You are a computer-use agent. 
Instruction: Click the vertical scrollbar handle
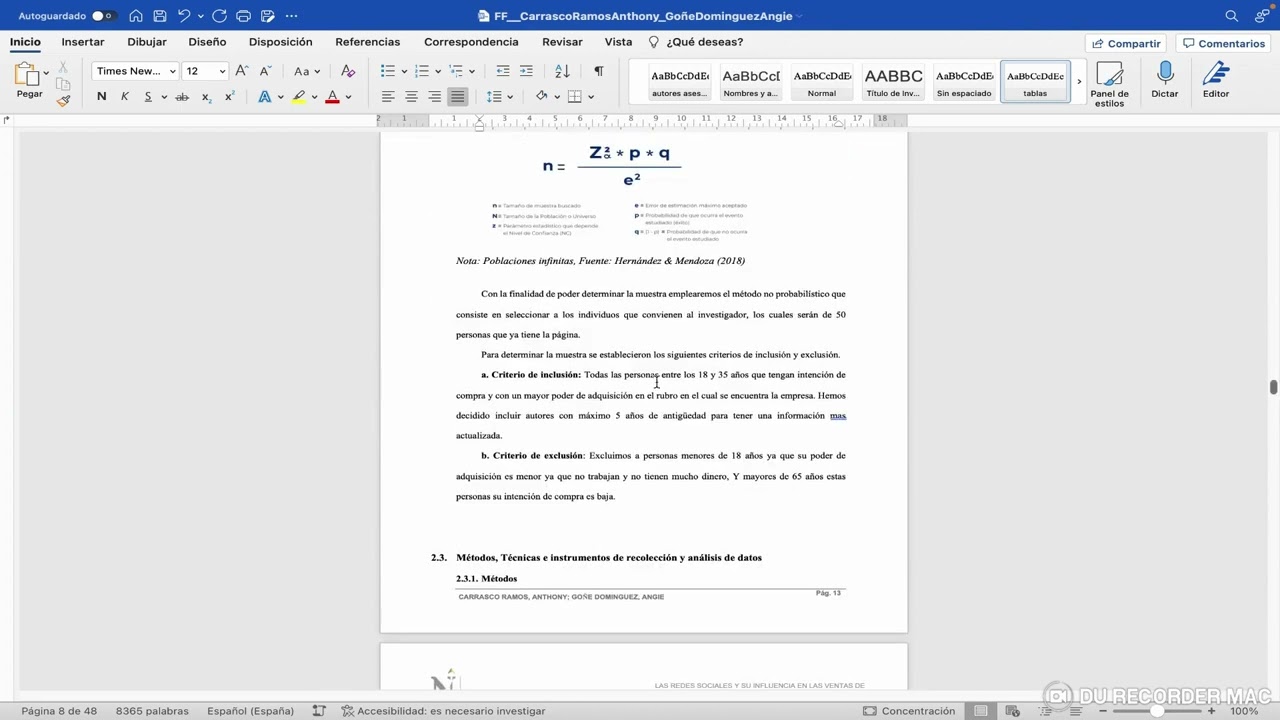click(1273, 387)
